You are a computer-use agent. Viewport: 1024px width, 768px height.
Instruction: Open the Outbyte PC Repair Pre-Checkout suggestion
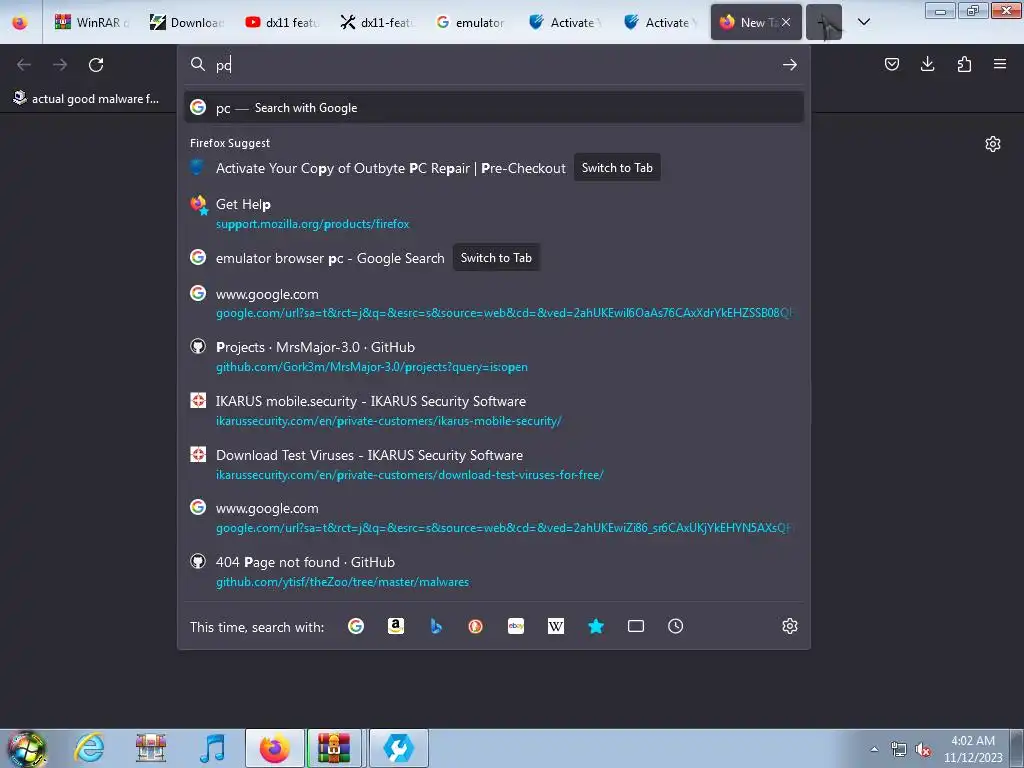[391, 168]
